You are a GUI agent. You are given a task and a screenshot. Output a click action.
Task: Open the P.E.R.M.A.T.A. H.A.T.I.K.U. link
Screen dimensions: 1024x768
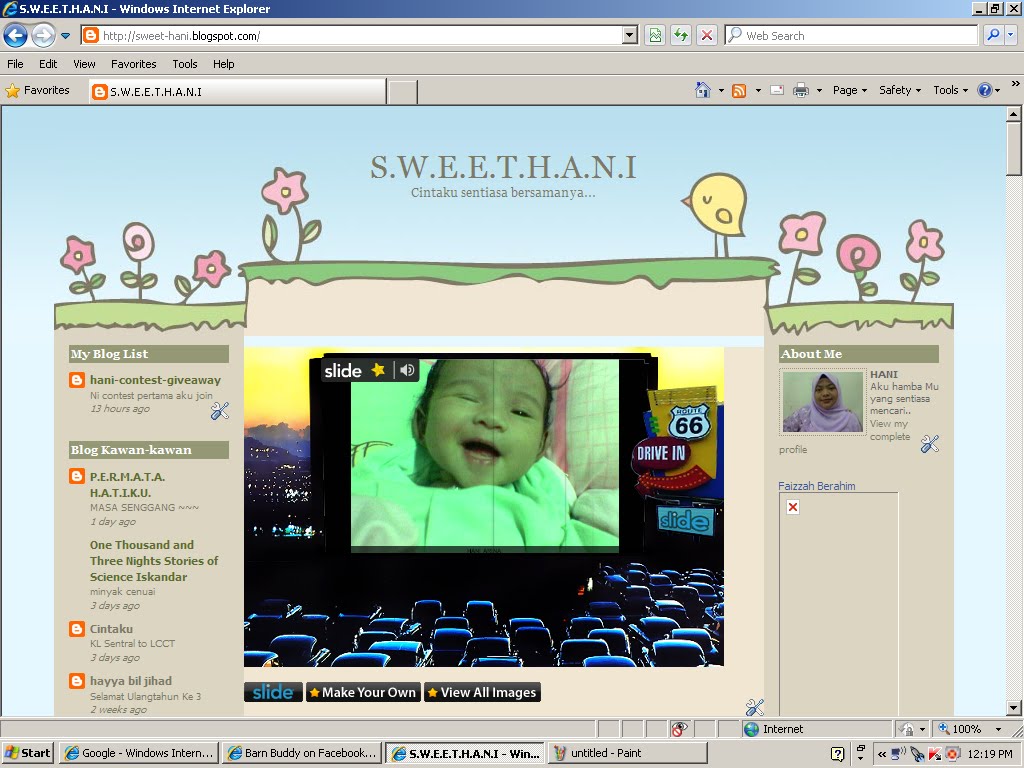click(127, 485)
